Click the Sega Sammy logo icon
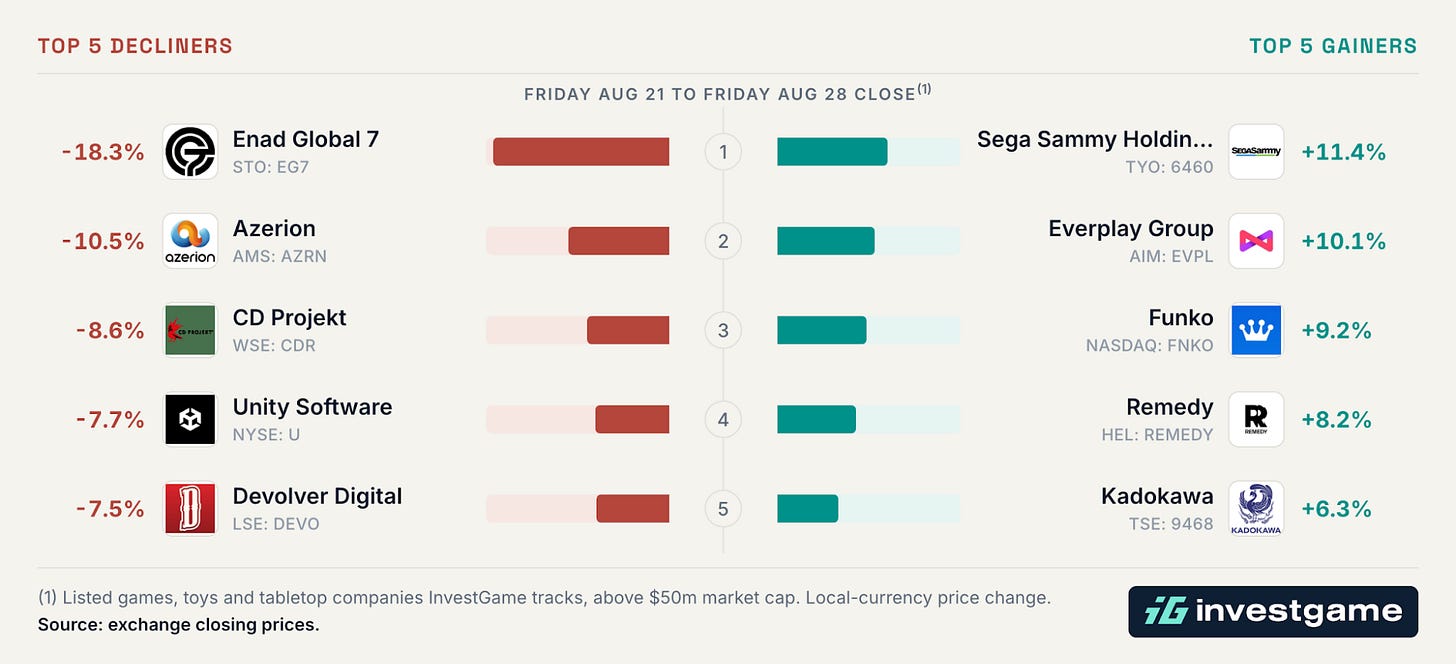This screenshot has width=1456, height=664. (x=1256, y=152)
